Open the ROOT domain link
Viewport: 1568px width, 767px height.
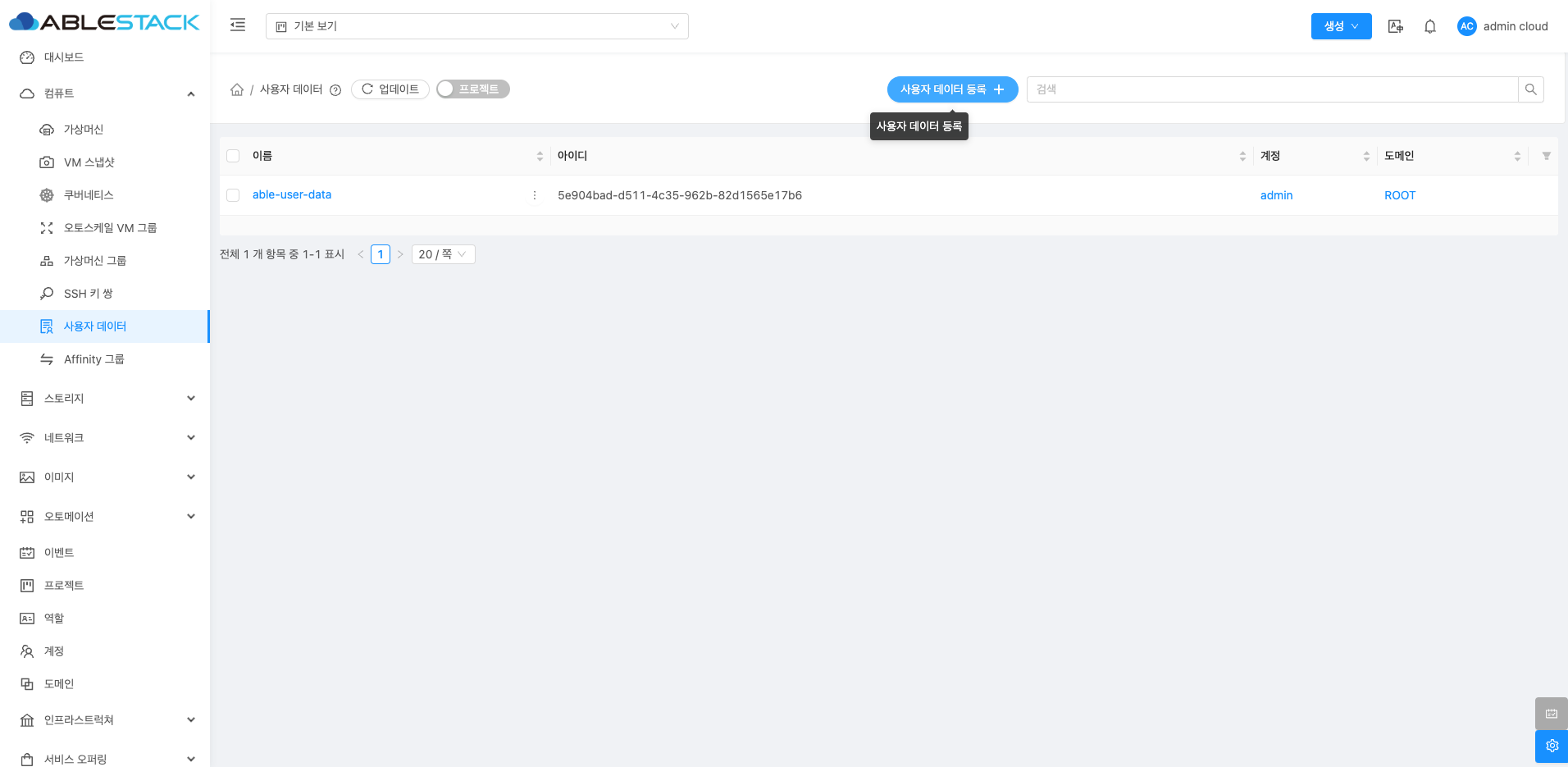[1400, 195]
